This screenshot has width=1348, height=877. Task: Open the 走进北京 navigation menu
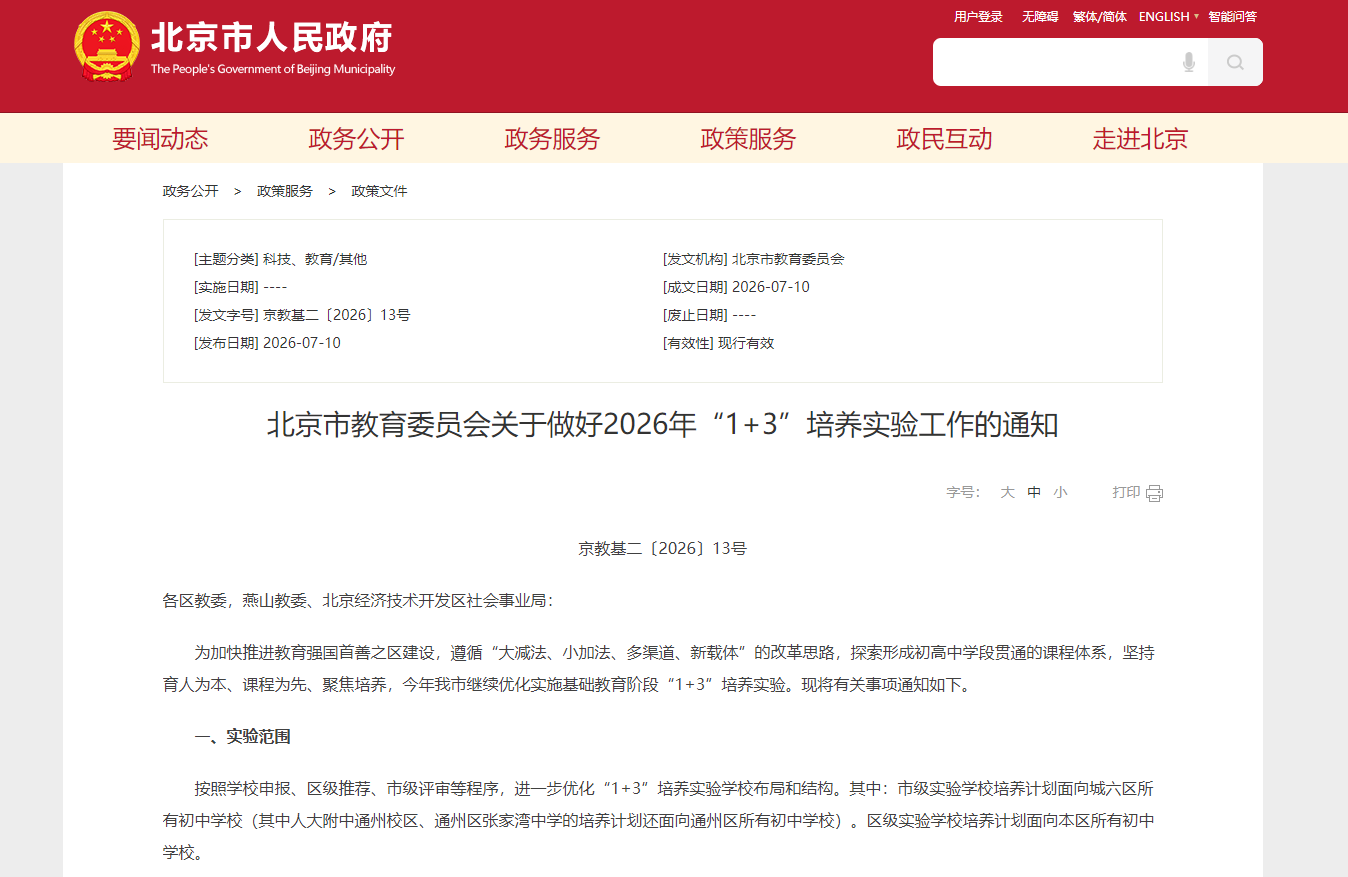coord(1140,139)
